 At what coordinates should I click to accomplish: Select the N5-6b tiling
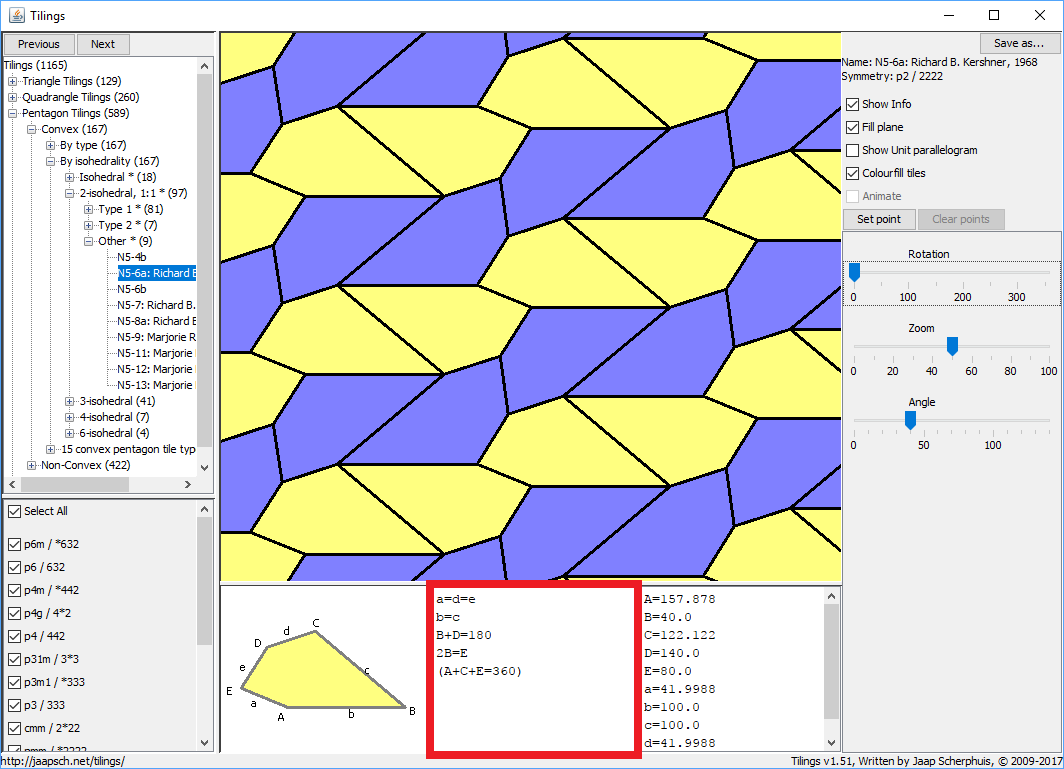132,289
